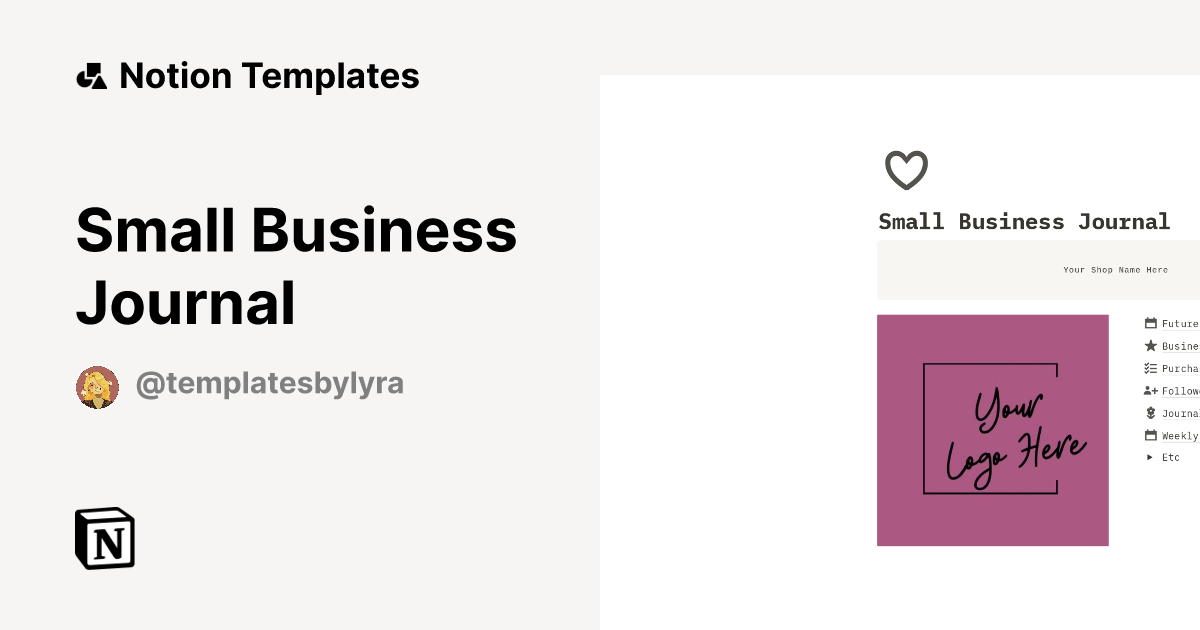Click the add-person icon next to Follow

click(x=1150, y=390)
